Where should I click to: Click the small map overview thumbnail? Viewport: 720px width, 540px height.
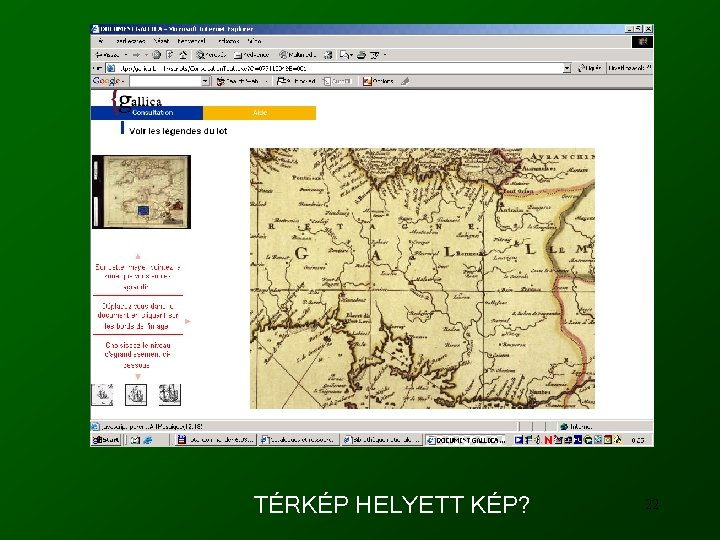pos(141,191)
